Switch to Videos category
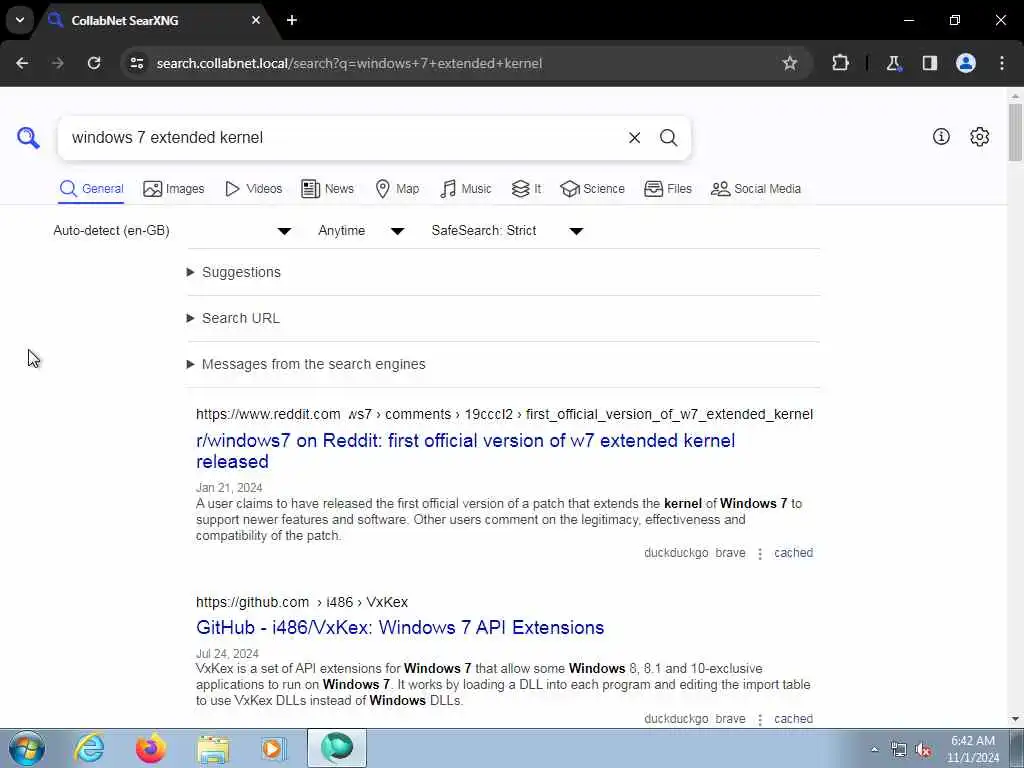Viewport: 1024px width, 768px height. (x=253, y=189)
